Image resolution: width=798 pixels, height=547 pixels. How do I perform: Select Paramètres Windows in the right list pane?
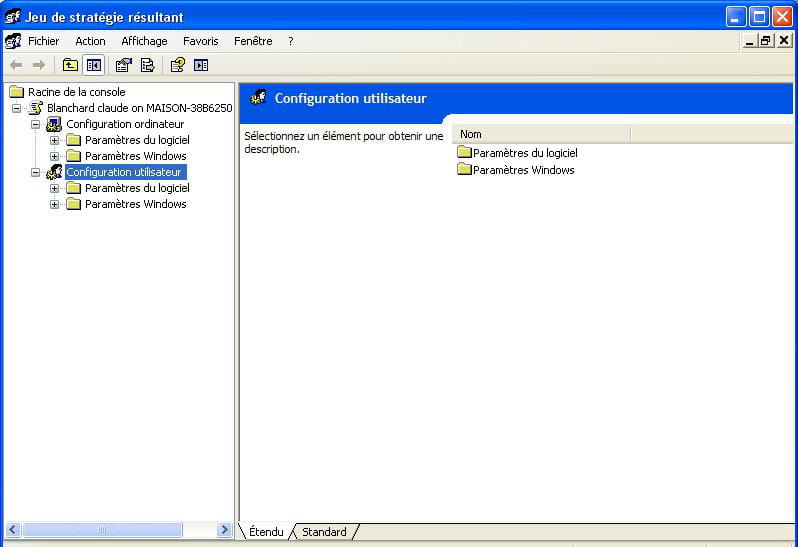523,170
